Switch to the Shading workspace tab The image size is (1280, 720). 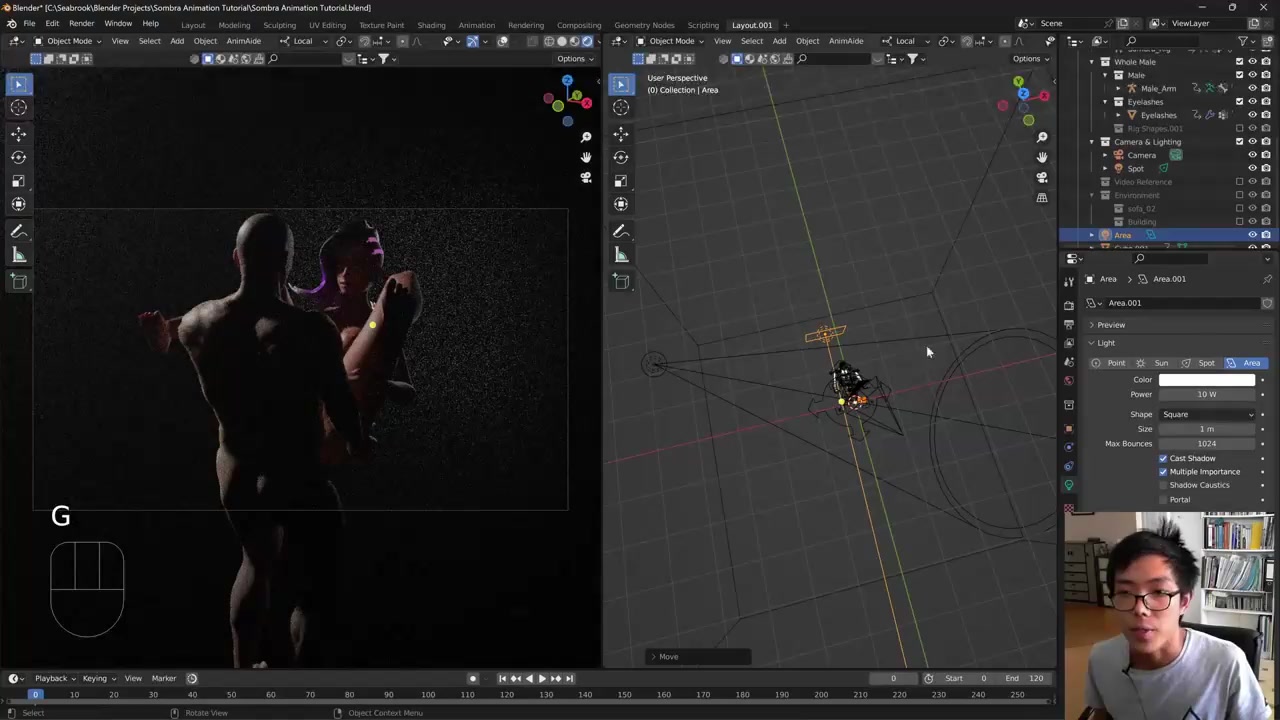click(x=431, y=25)
